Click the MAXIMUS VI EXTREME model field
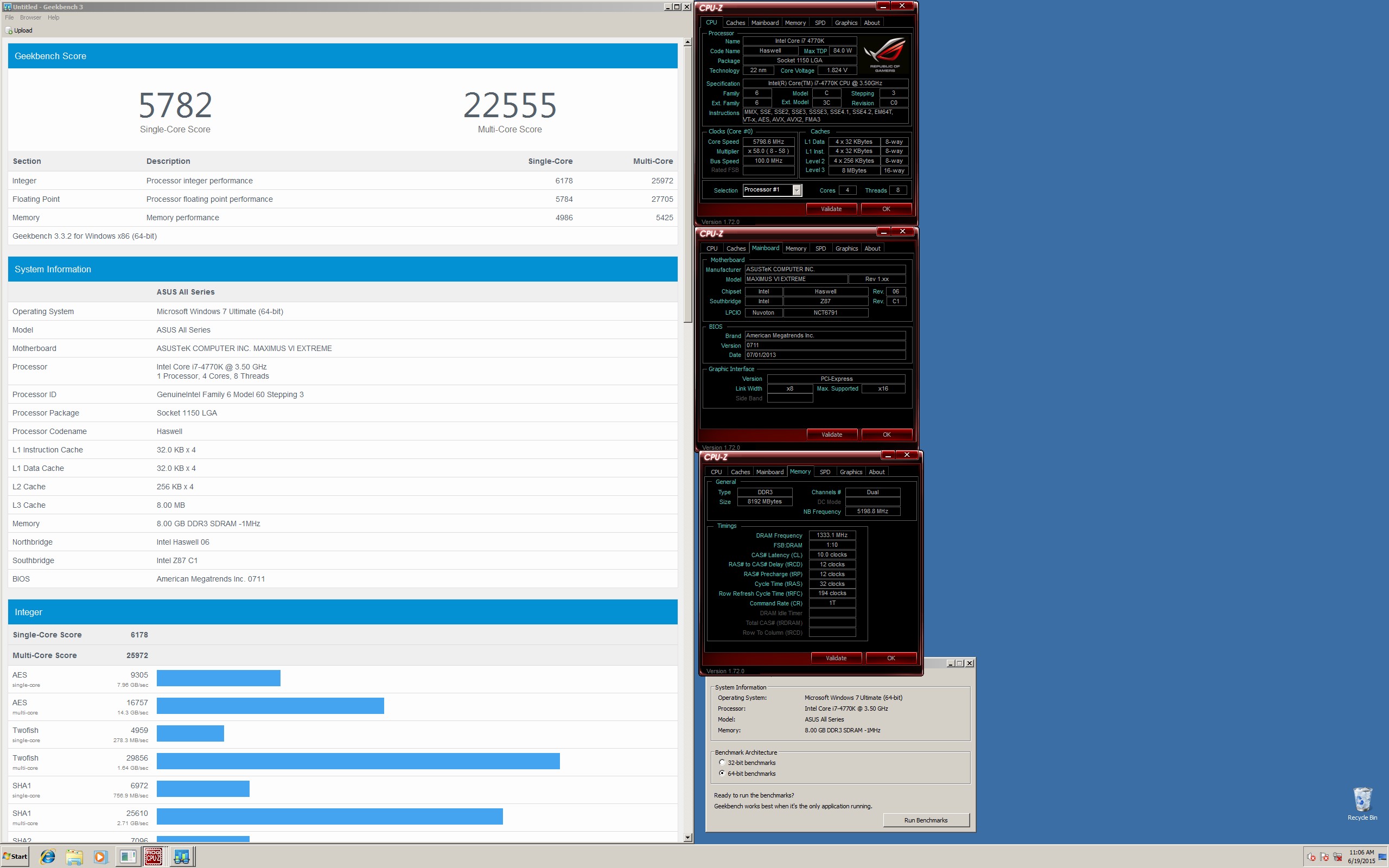1389x868 pixels. click(795, 279)
